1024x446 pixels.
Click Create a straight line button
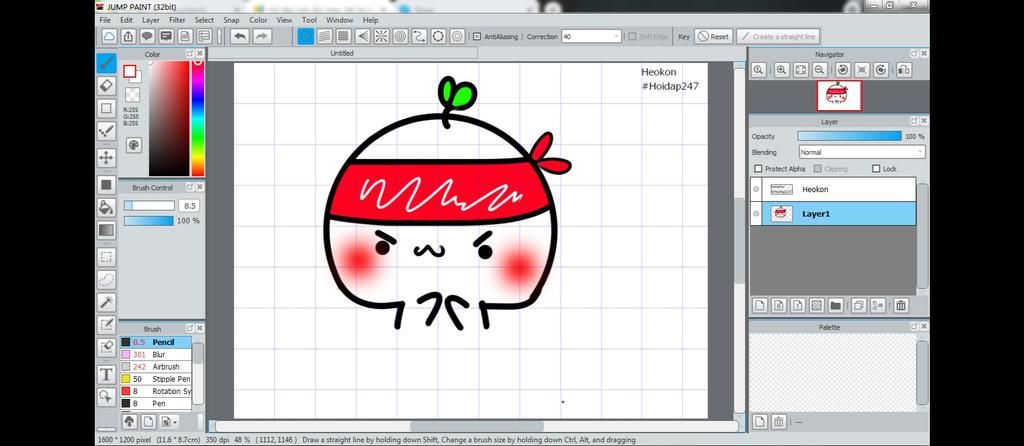point(778,37)
